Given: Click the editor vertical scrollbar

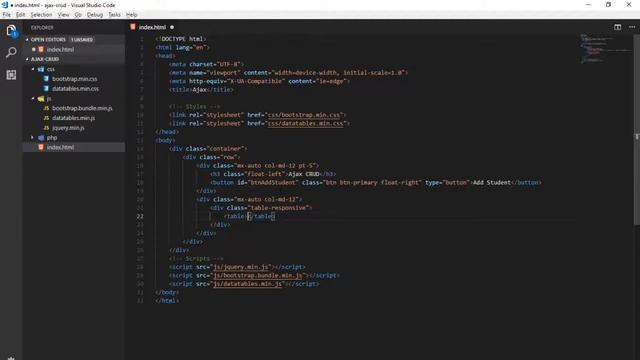Looking at the screenshot, I should pyautogui.click(x=636, y=129).
